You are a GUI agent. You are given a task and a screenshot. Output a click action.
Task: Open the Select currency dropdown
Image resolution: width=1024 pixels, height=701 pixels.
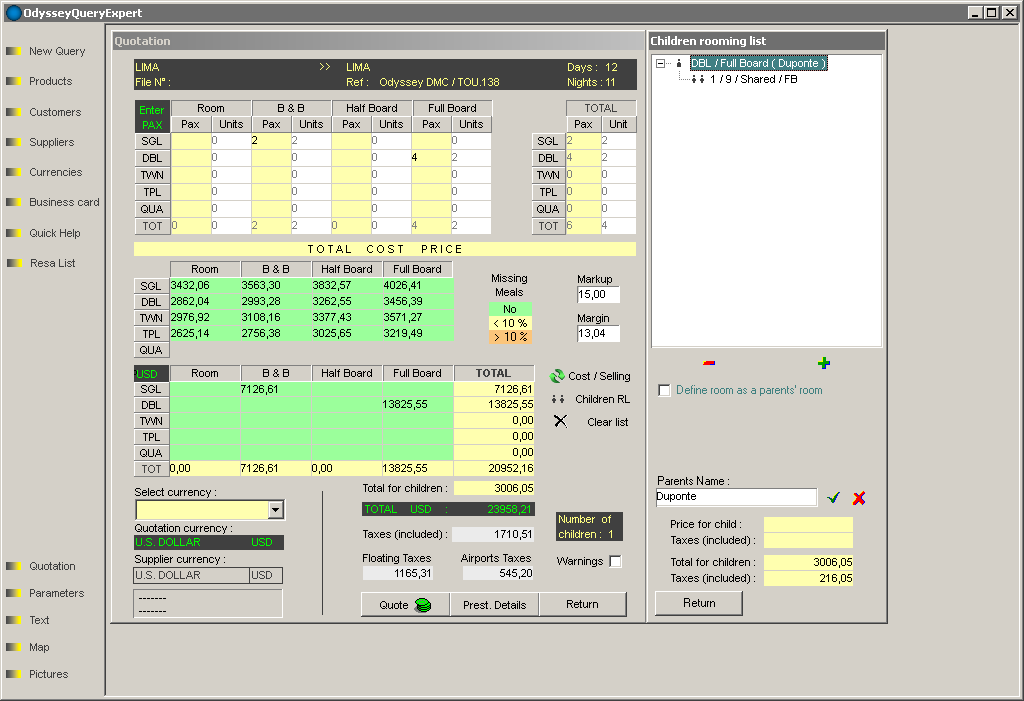tap(276, 511)
